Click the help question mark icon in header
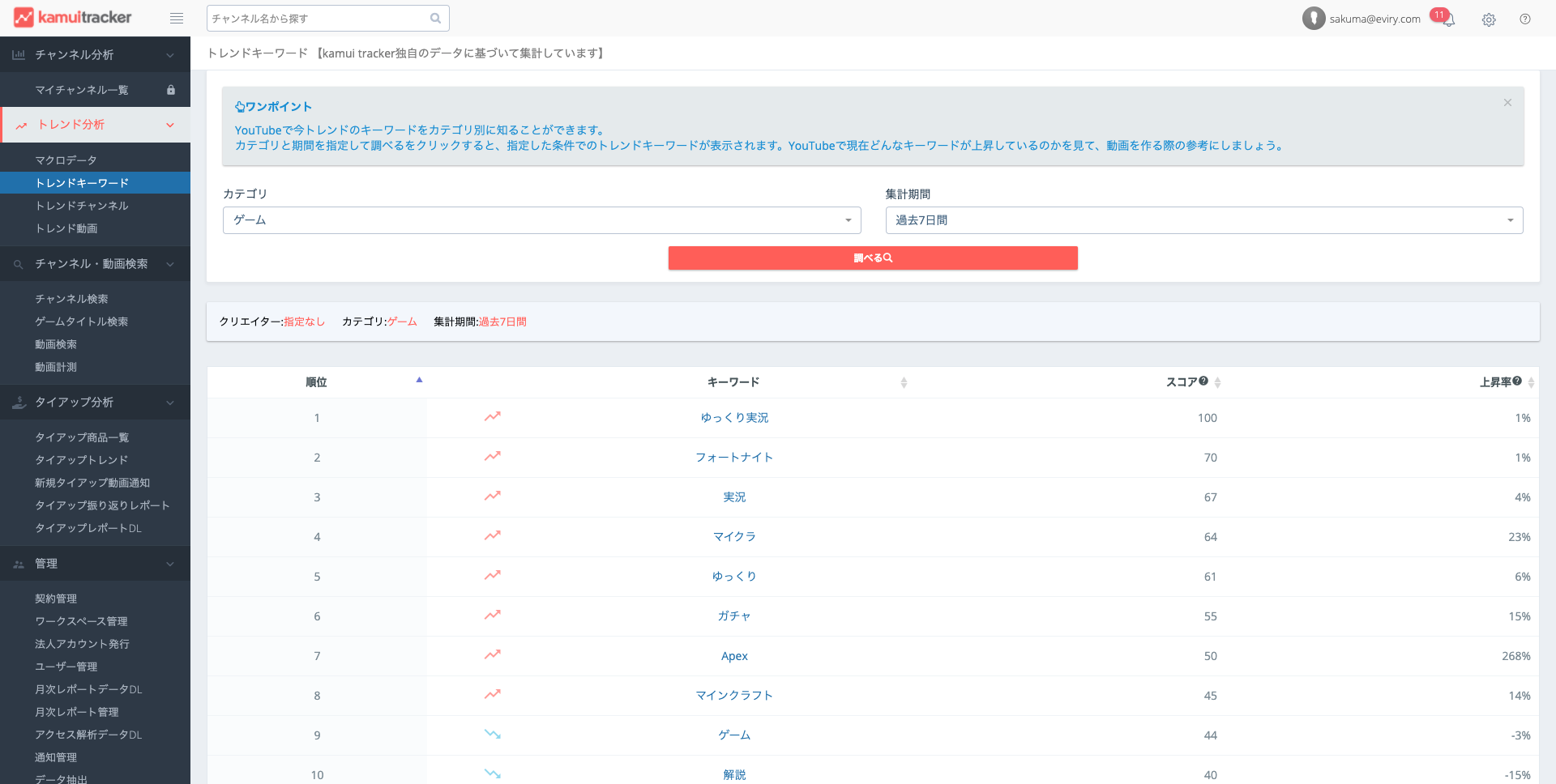 tap(1525, 19)
